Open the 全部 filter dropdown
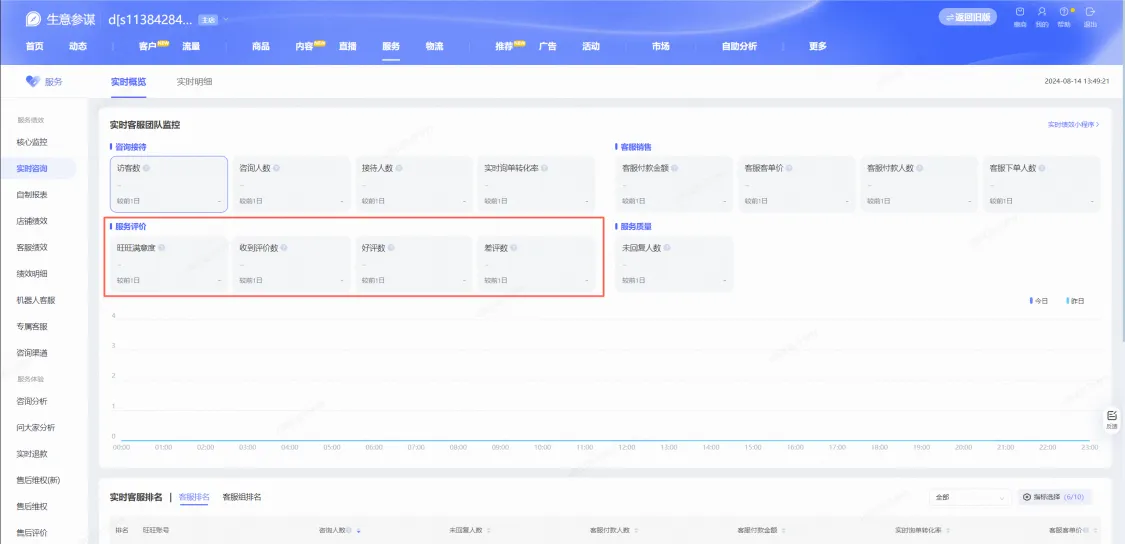 pyautogui.click(x=969, y=497)
